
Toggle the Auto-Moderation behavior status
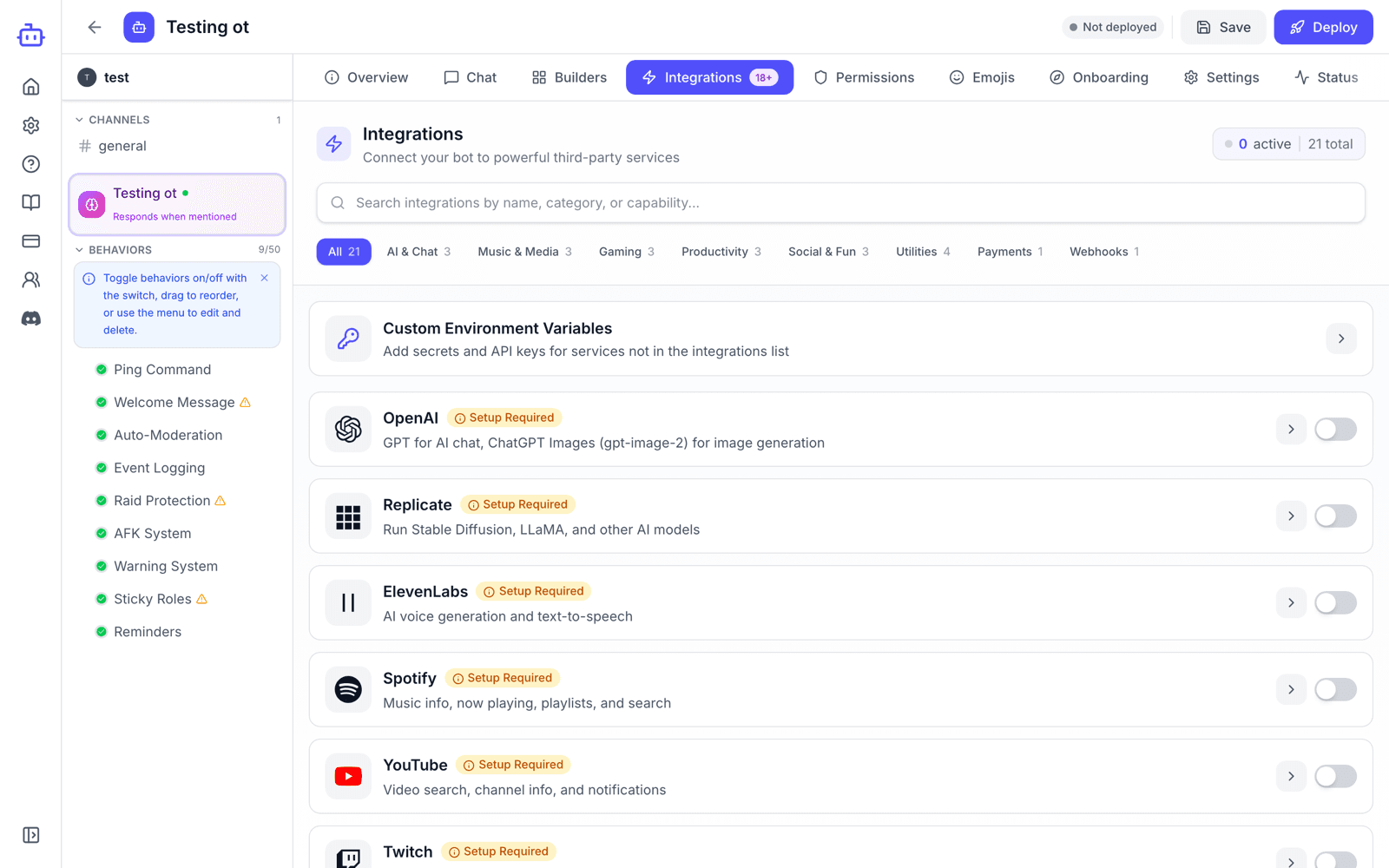coord(102,435)
